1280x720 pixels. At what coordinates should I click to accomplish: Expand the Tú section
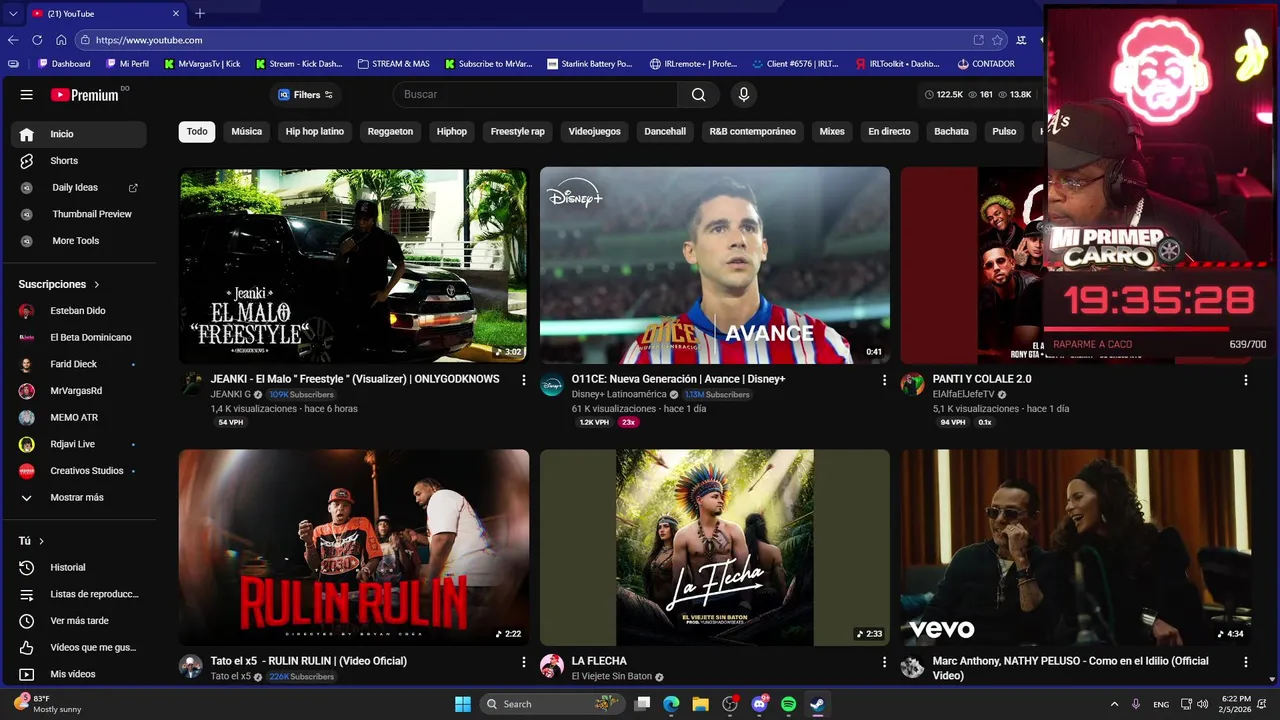coord(31,541)
